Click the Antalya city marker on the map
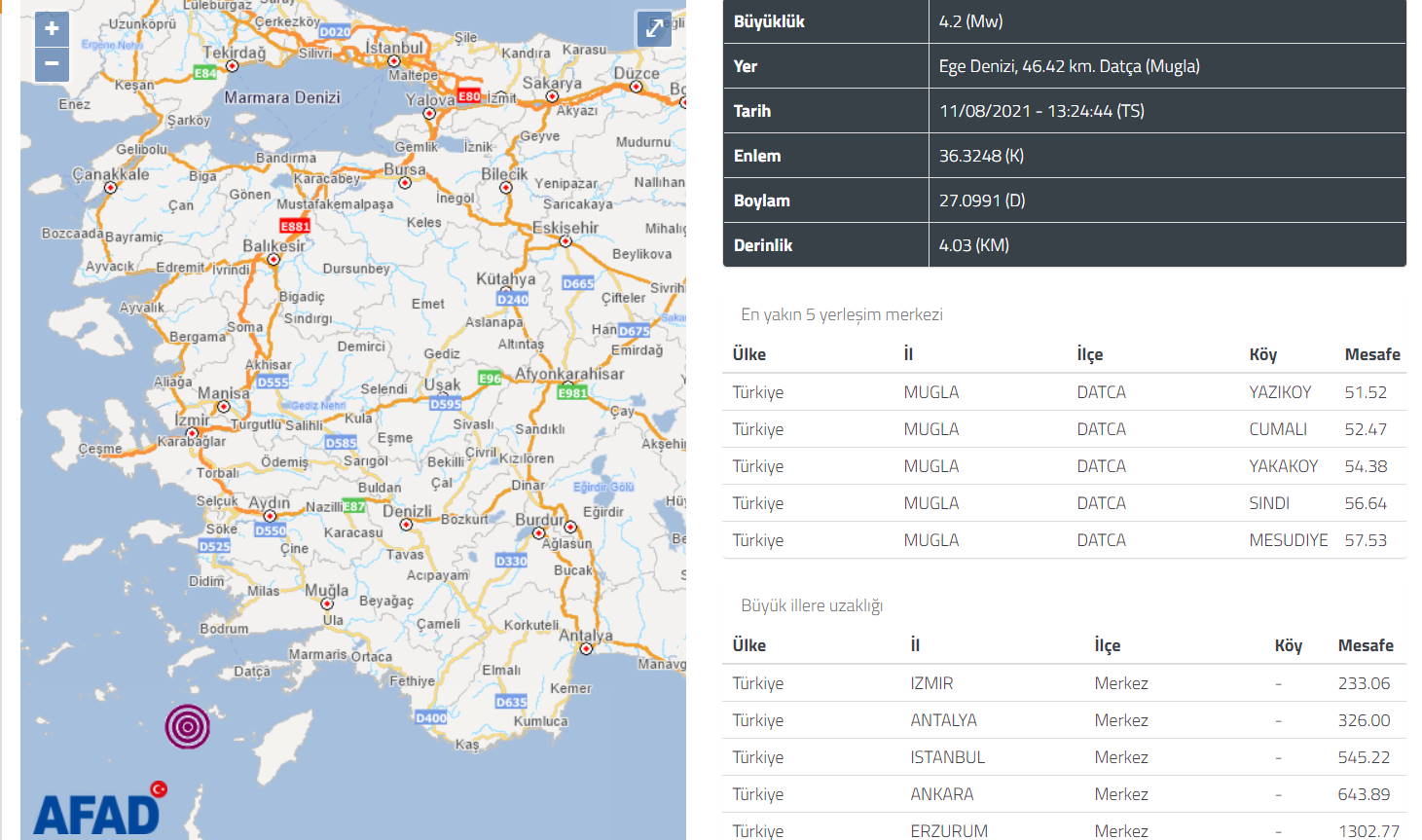Image resolution: width=1422 pixels, height=840 pixels. [x=586, y=649]
